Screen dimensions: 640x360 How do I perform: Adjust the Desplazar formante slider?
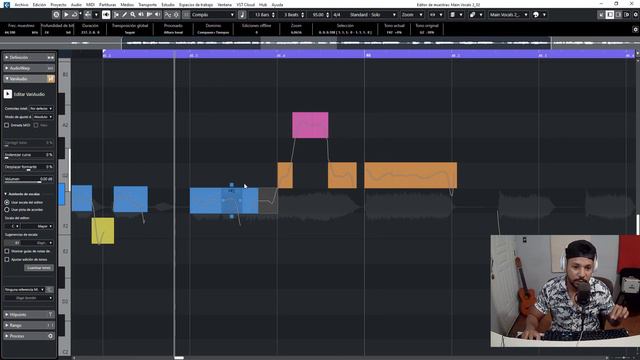click(x=29, y=168)
